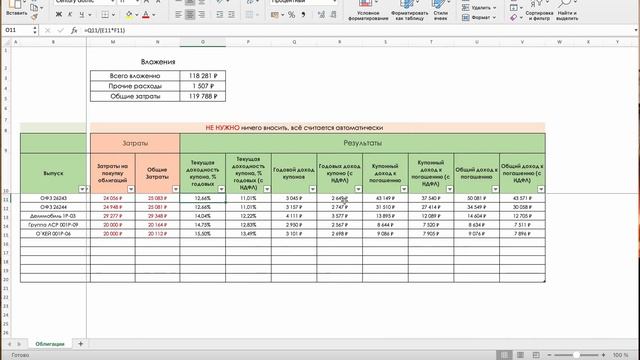
Task: Click the insert function fx icon
Action: tap(74, 30)
